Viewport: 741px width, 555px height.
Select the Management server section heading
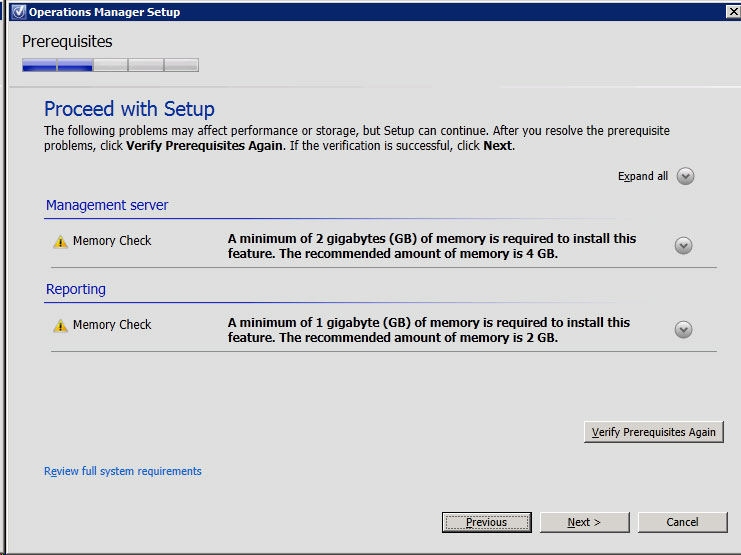[x=107, y=205]
